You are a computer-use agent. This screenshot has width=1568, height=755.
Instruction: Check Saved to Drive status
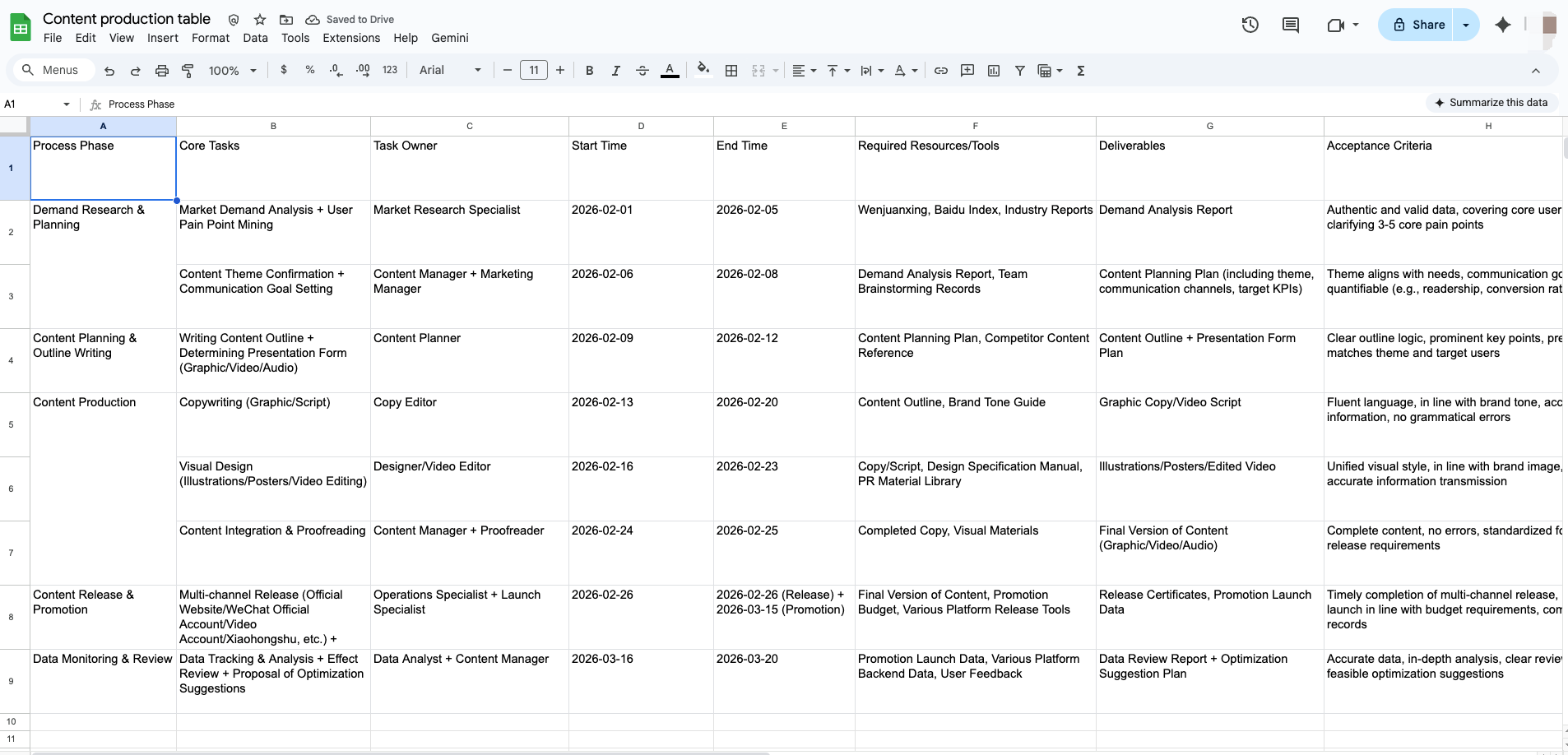350,19
